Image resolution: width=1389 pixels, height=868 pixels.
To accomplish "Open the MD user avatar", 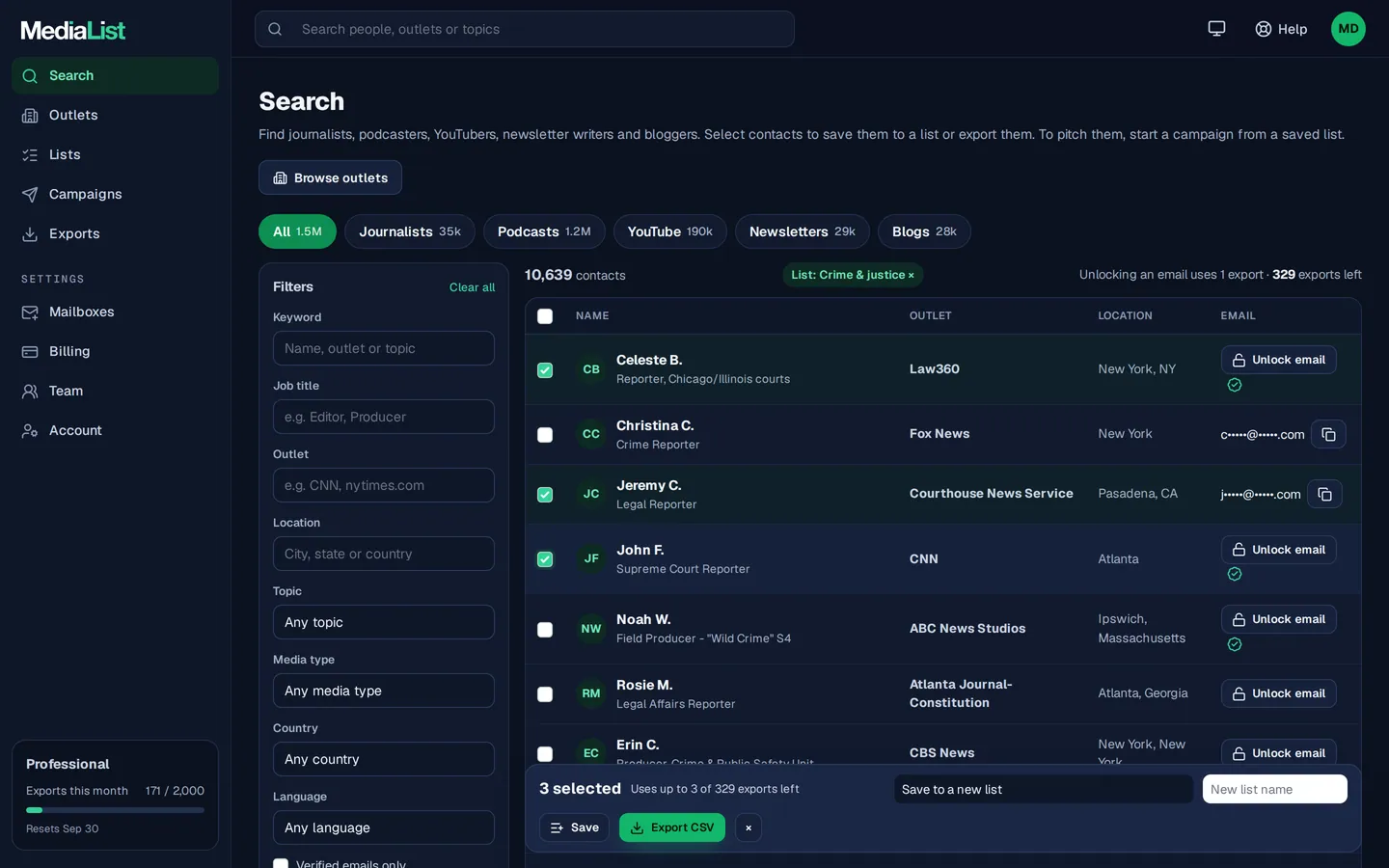I will (x=1348, y=29).
